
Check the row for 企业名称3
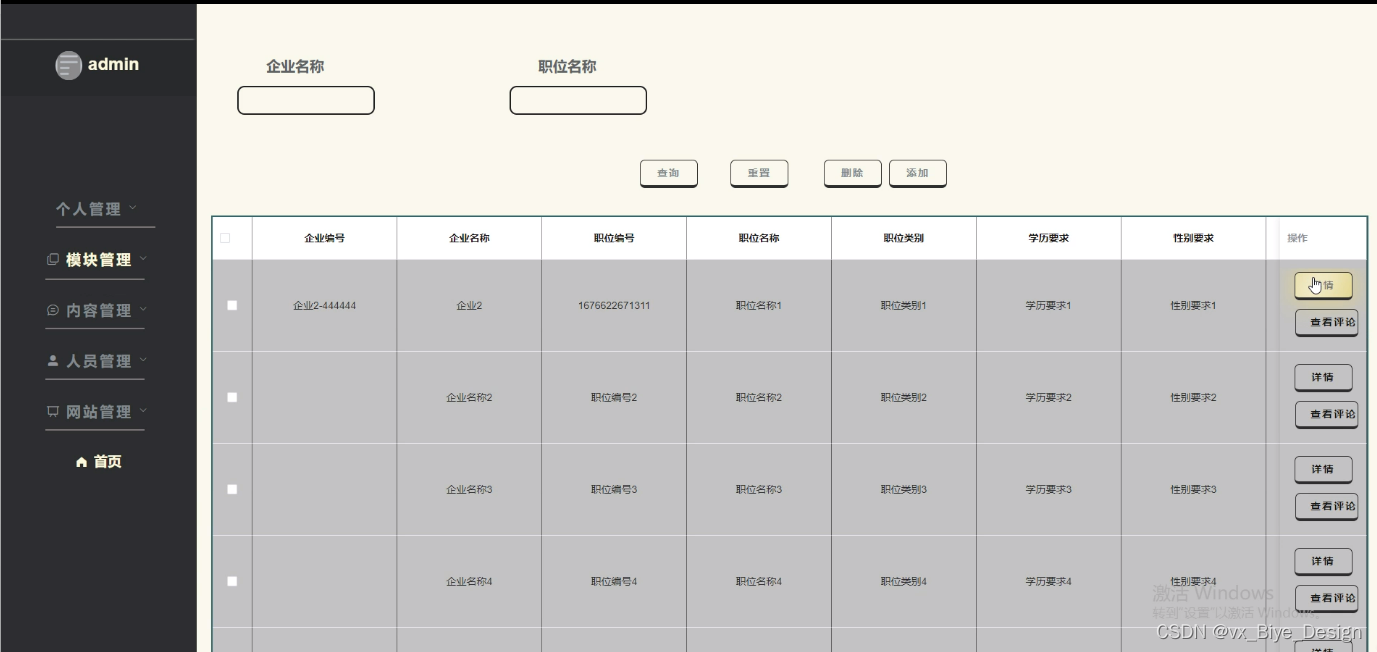coord(232,489)
